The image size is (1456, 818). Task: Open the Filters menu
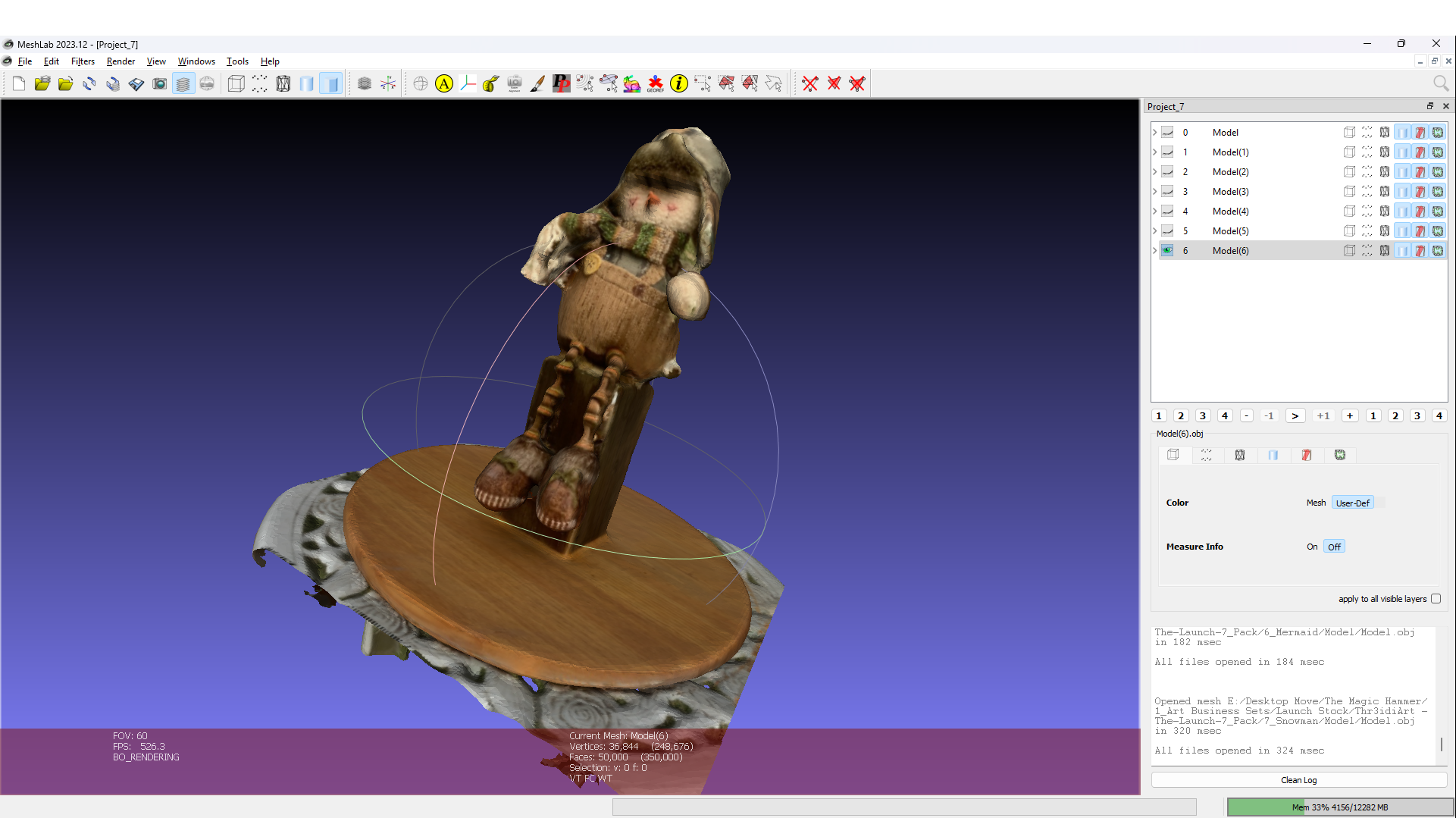(83, 61)
